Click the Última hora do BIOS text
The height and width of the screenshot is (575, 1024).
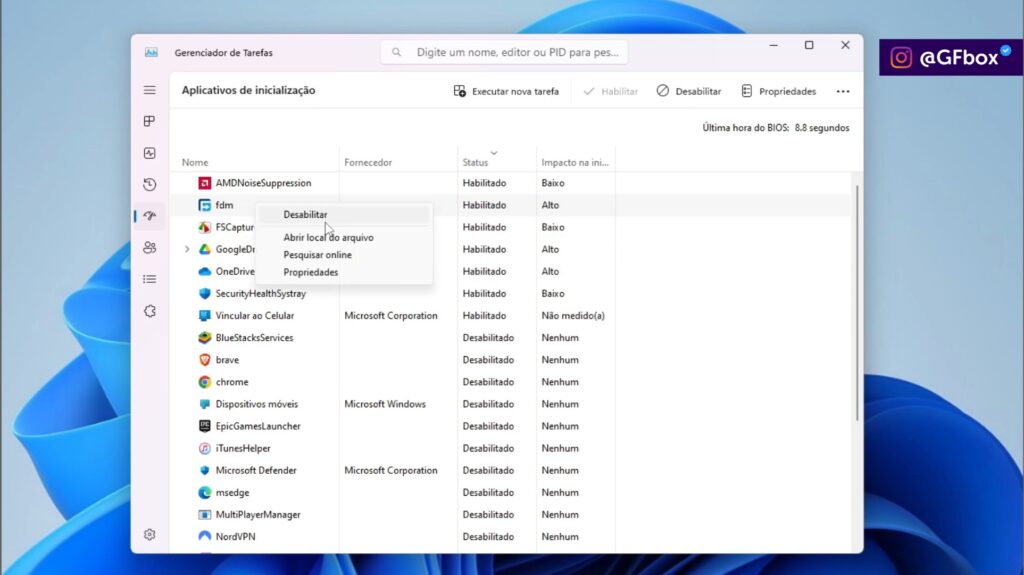[x=776, y=128]
